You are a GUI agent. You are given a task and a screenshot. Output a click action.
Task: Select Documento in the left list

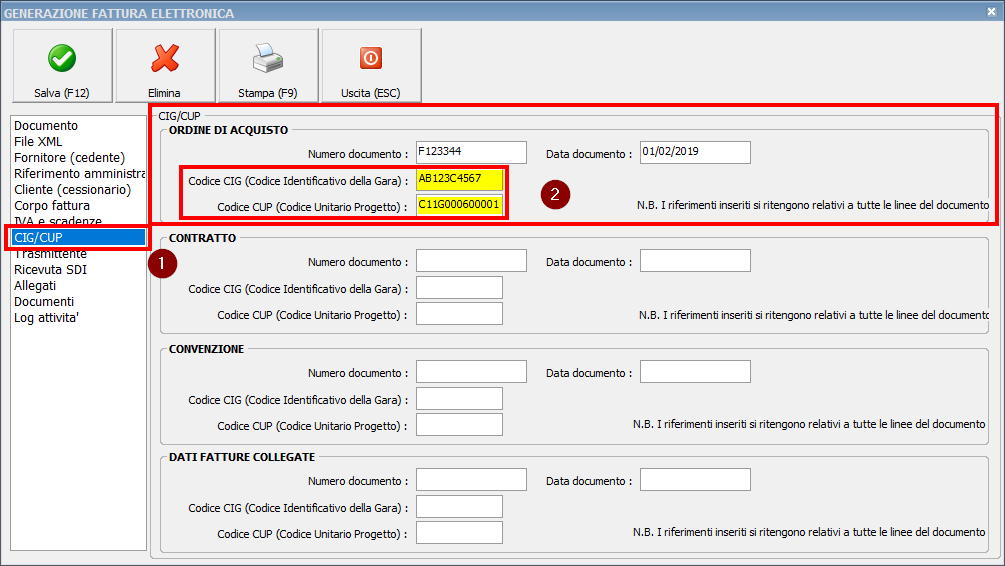coord(46,126)
